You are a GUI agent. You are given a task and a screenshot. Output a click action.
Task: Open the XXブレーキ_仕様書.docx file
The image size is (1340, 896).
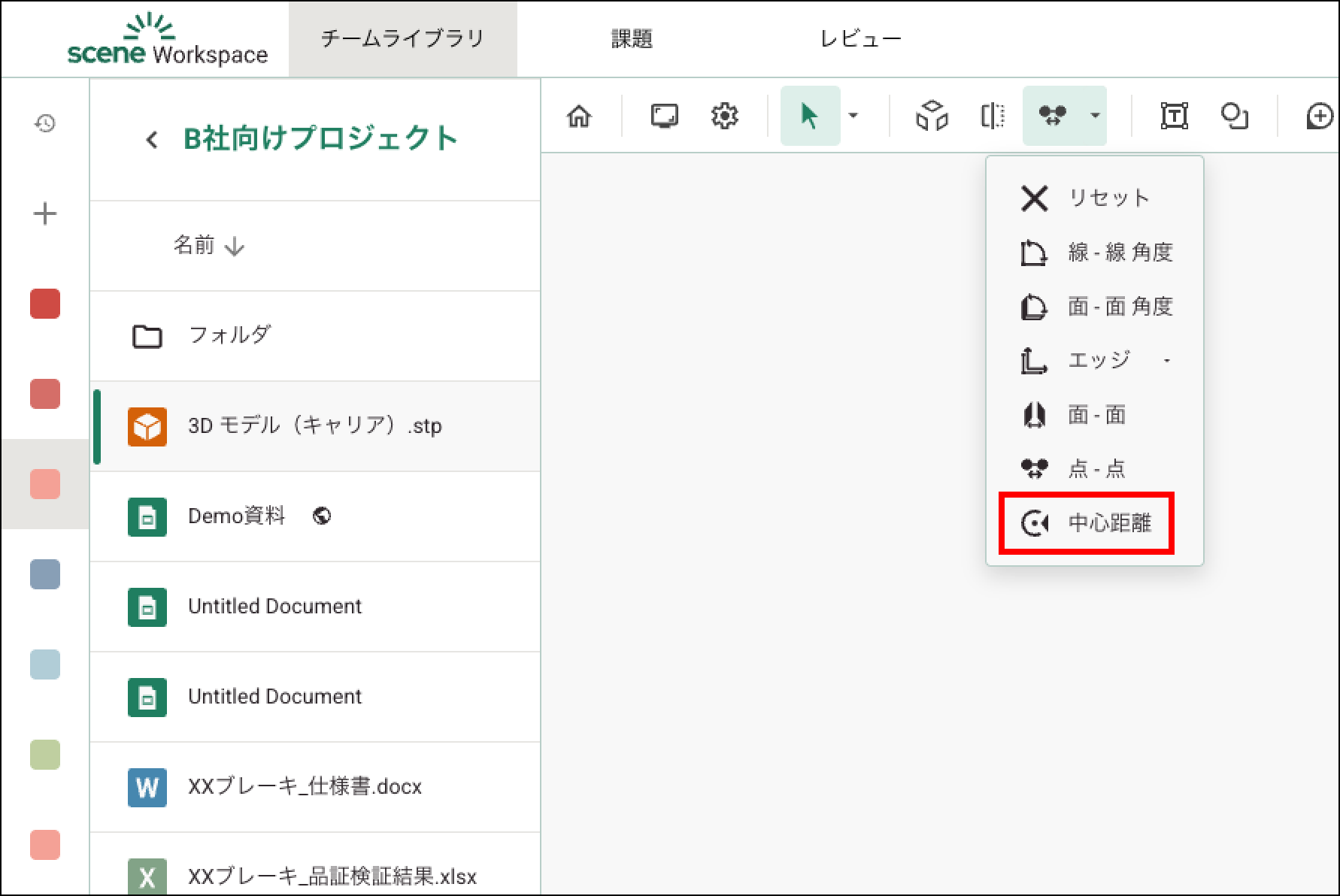(x=305, y=787)
